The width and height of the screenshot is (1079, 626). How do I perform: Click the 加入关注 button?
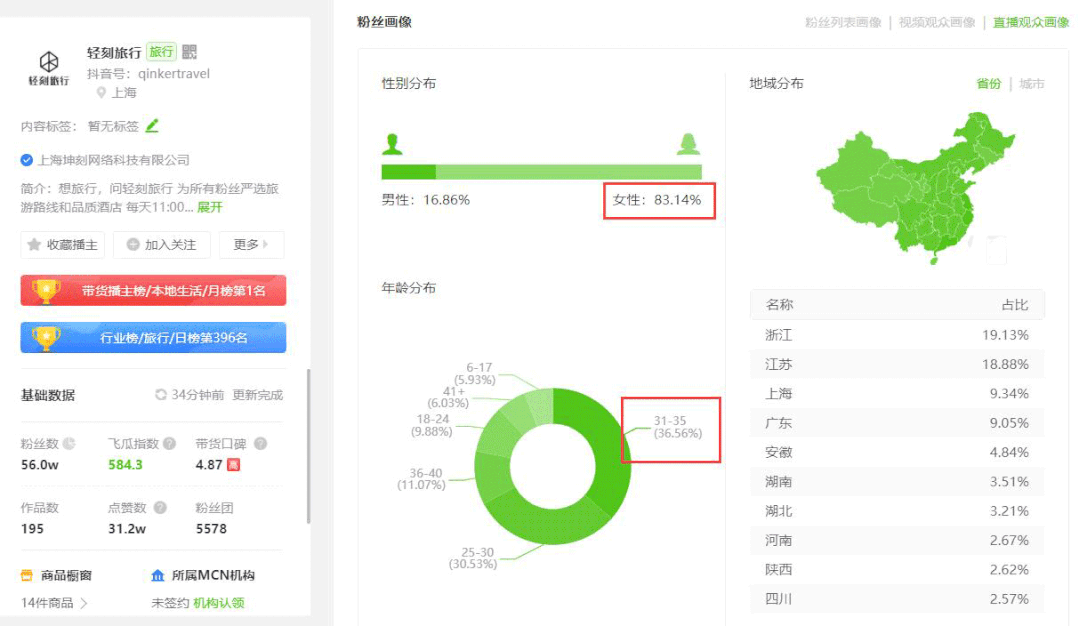(x=162, y=244)
